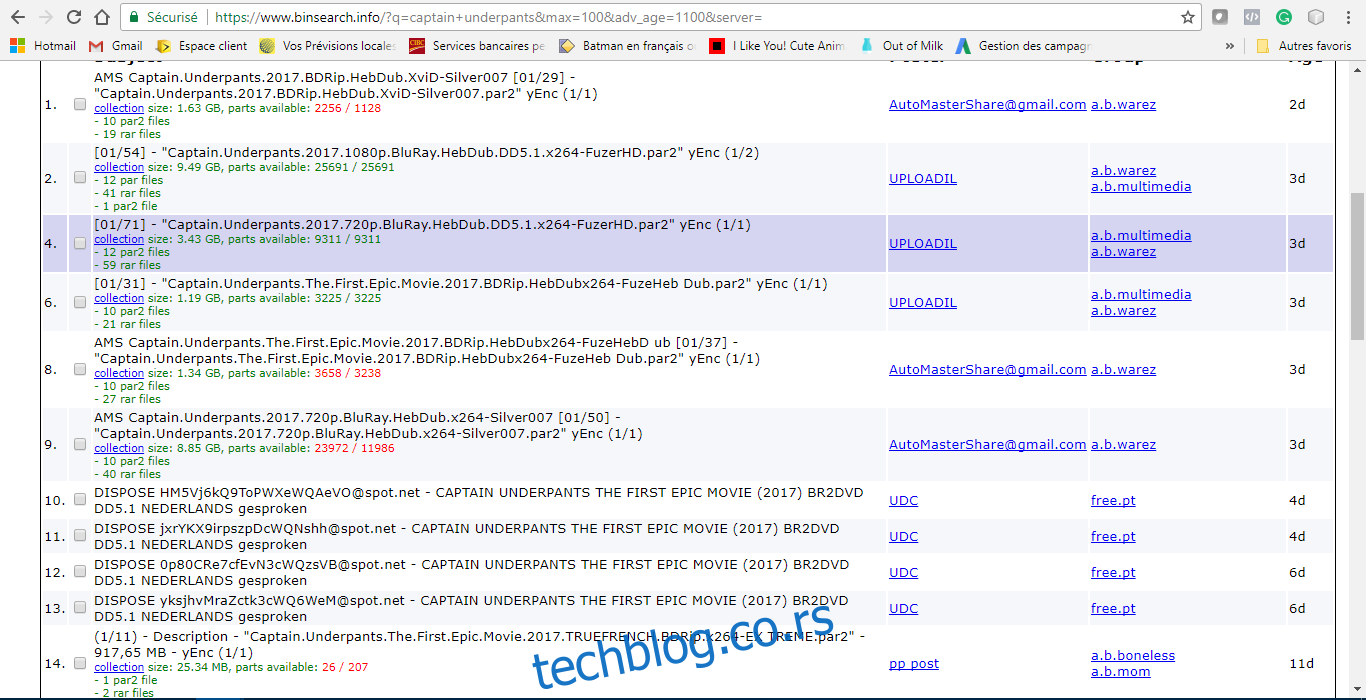Reload the current page
The image size is (1366, 700).
point(74,17)
